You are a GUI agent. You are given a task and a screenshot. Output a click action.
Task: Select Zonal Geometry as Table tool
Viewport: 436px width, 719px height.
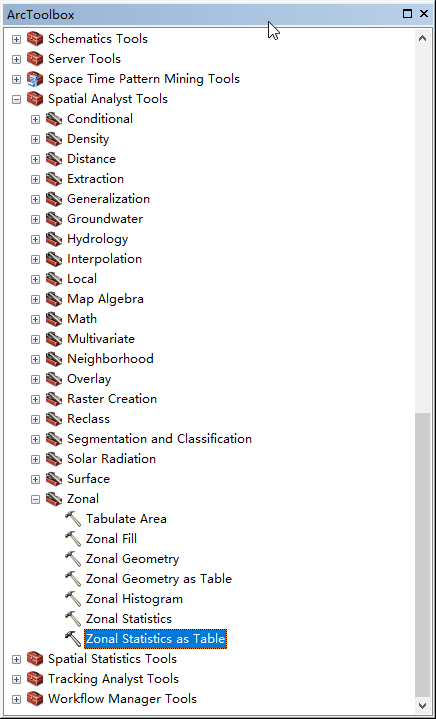coord(159,579)
